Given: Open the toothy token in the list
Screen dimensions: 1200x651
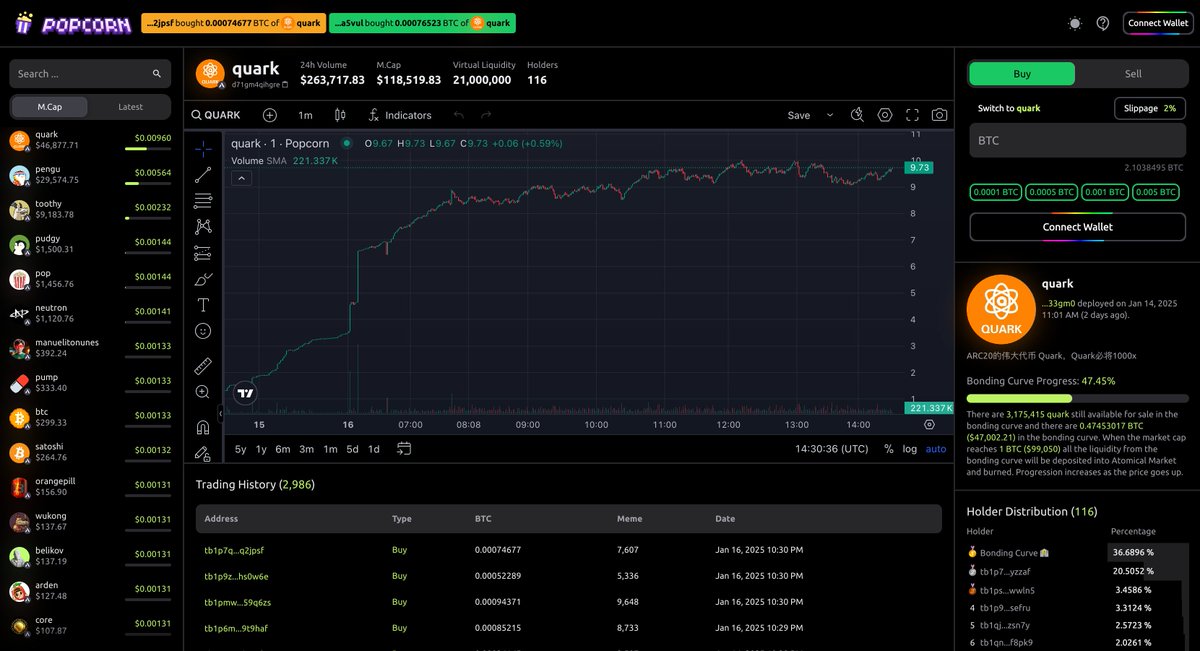Looking at the screenshot, I should pyautogui.click(x=91, y=209).
